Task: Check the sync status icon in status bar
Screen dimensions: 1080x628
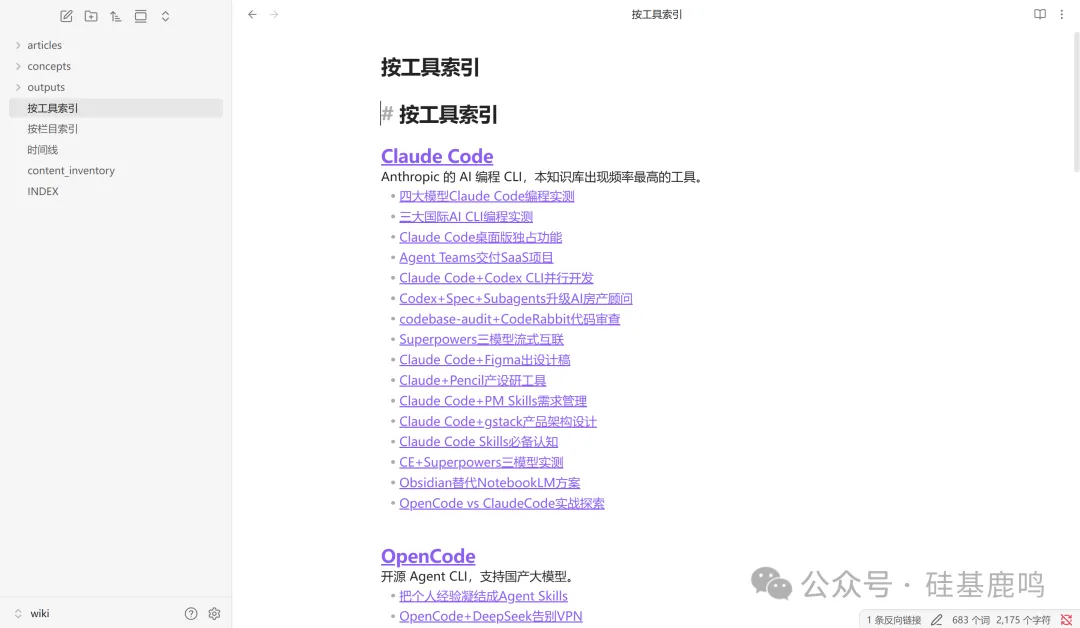Action: (x=1064, y=619)
